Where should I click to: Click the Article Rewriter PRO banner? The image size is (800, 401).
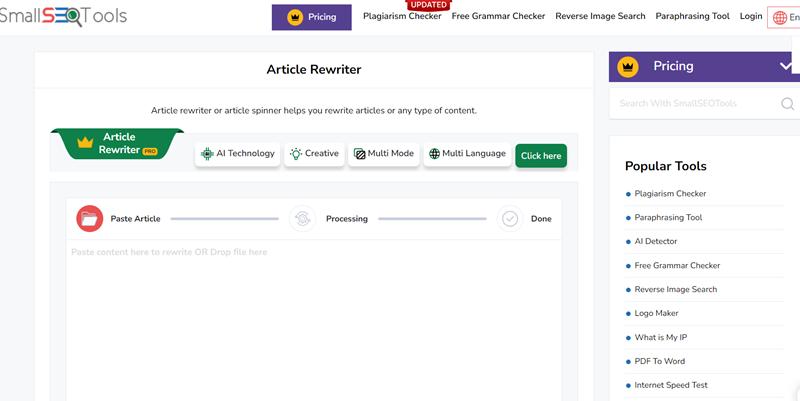[x=117, y=143]
